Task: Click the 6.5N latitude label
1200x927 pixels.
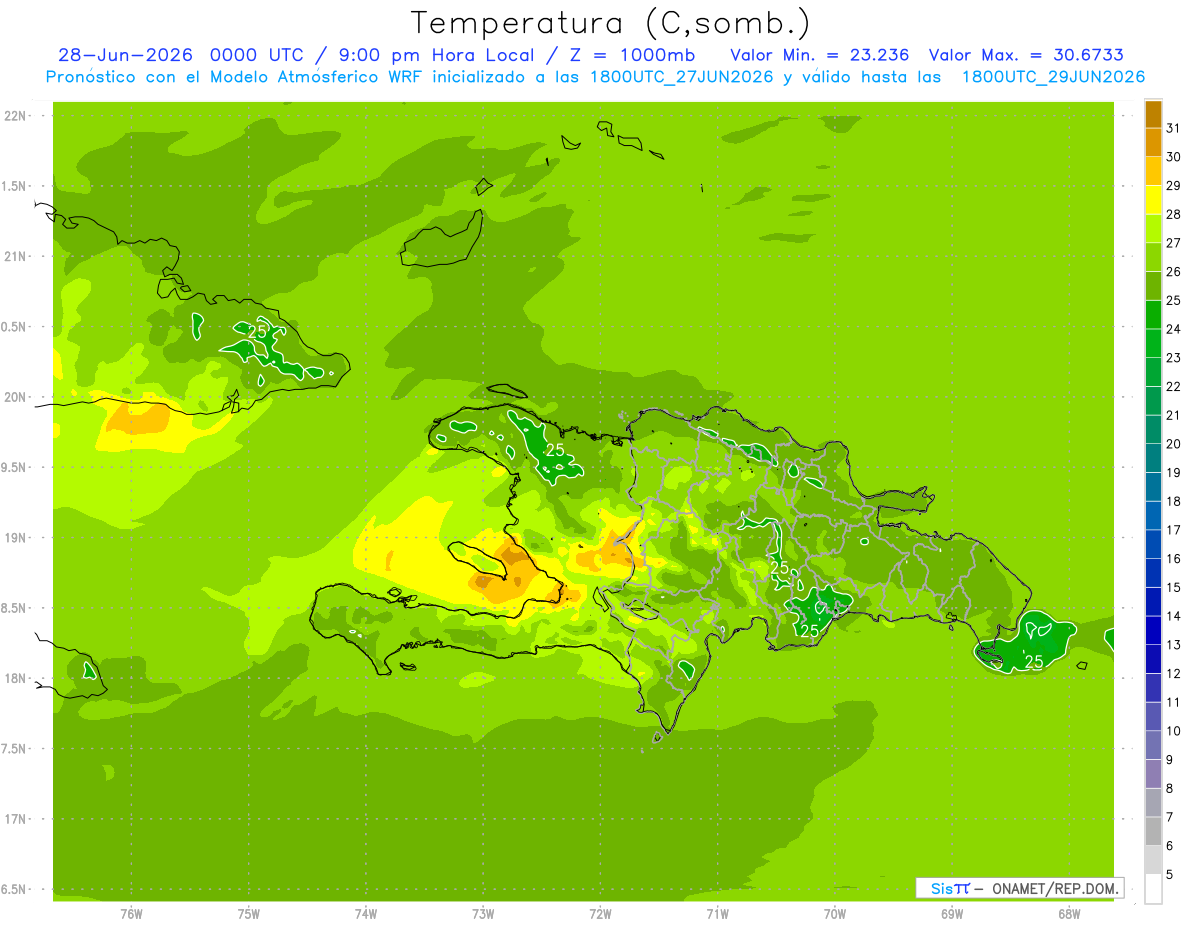Action: (14, 890)
